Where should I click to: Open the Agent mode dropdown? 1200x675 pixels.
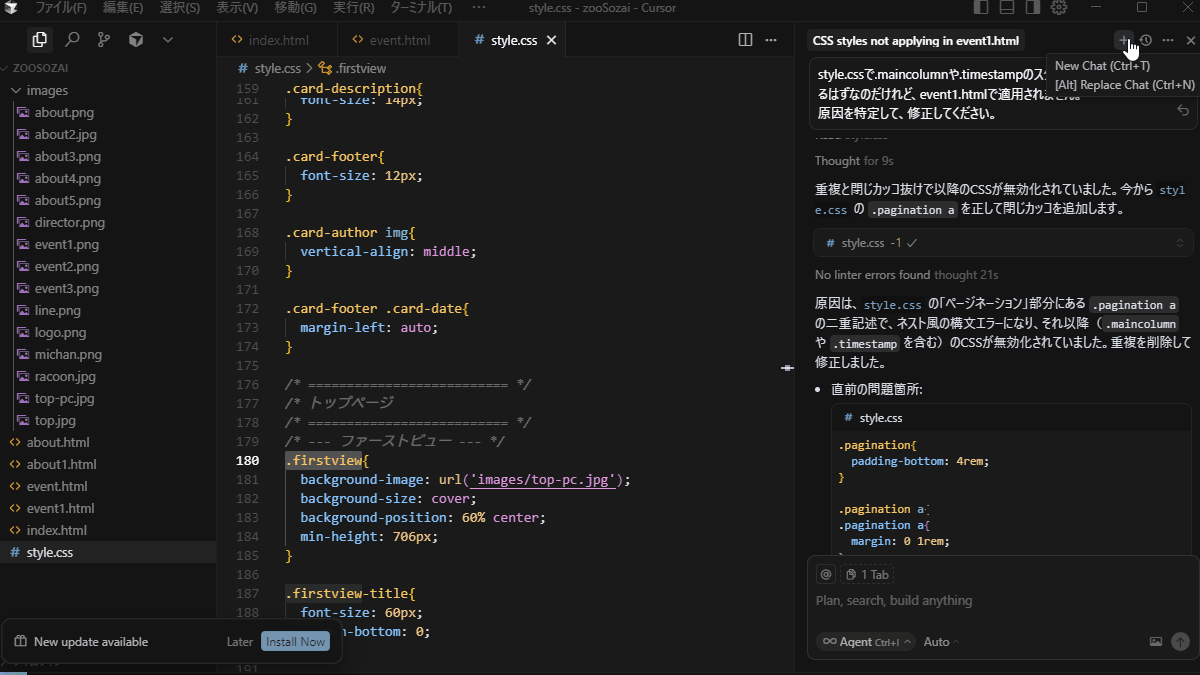866,642
